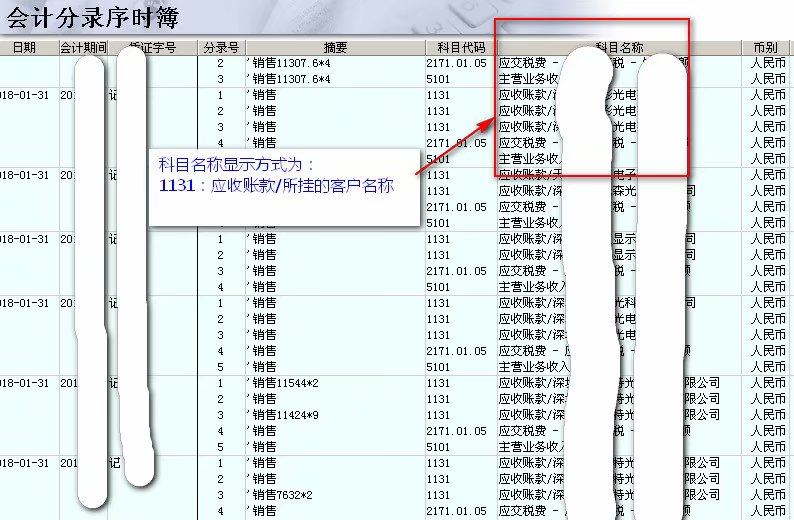Click the 币别 column header

point(767,47)
